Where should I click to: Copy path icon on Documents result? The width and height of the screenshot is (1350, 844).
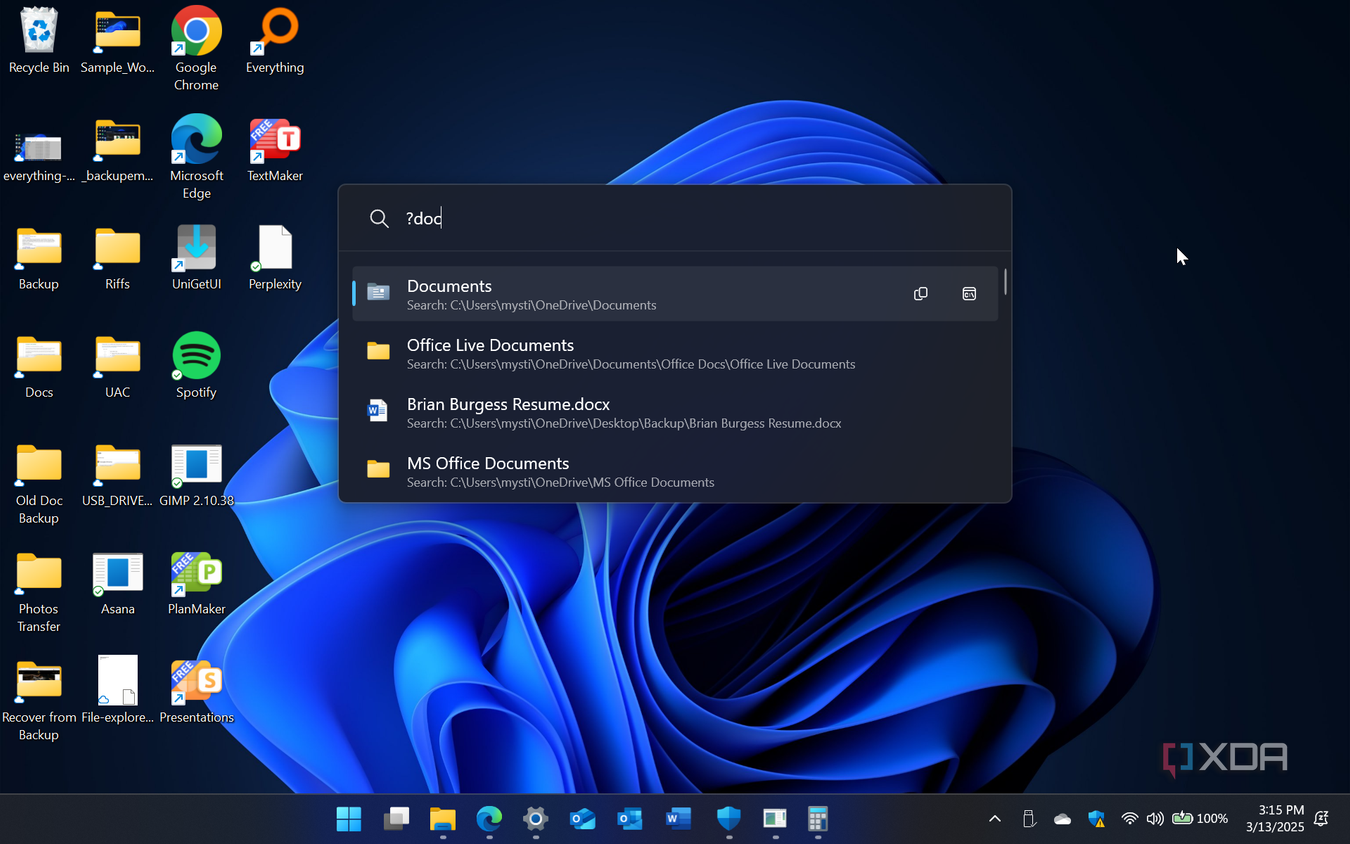click(x=921, y=294)
